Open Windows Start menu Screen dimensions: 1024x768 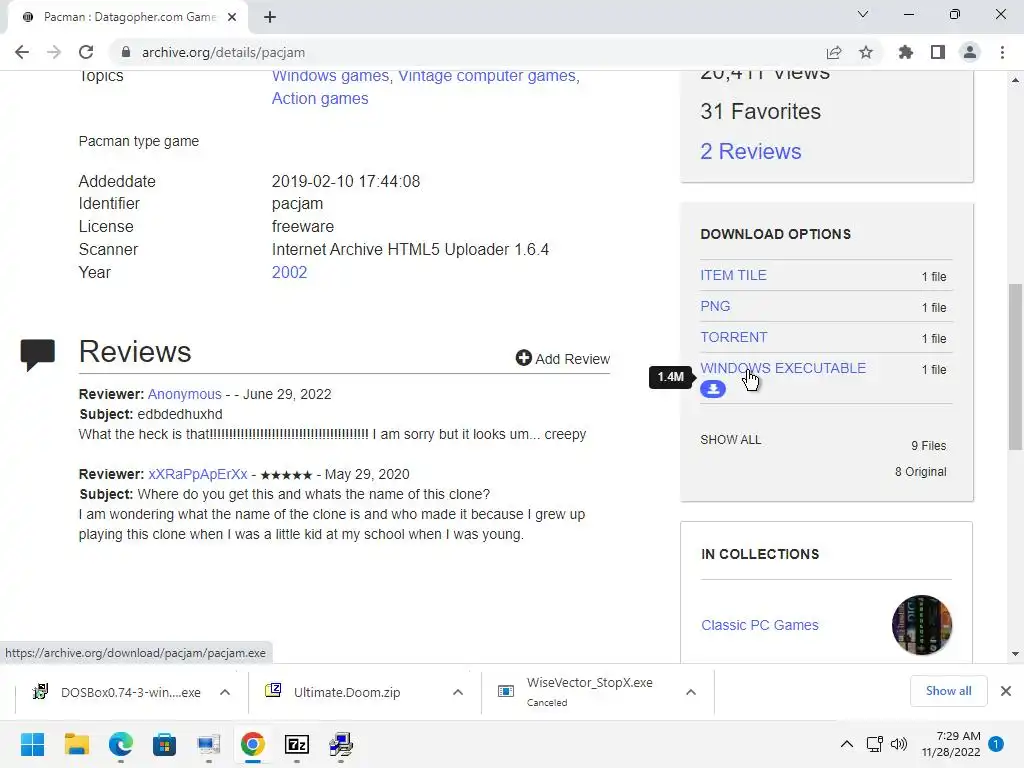point(33,744)
